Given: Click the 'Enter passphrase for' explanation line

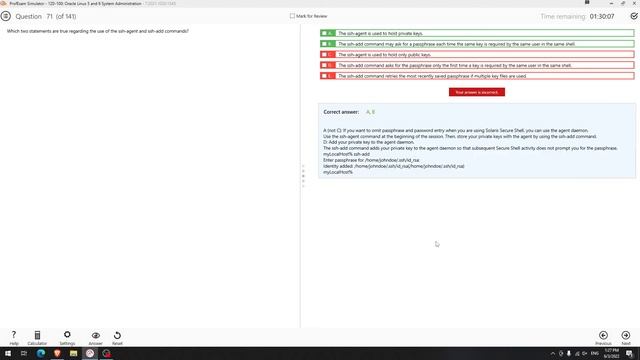Looking at the screenshot, I should pyautogui.click(x=371, y=160).
